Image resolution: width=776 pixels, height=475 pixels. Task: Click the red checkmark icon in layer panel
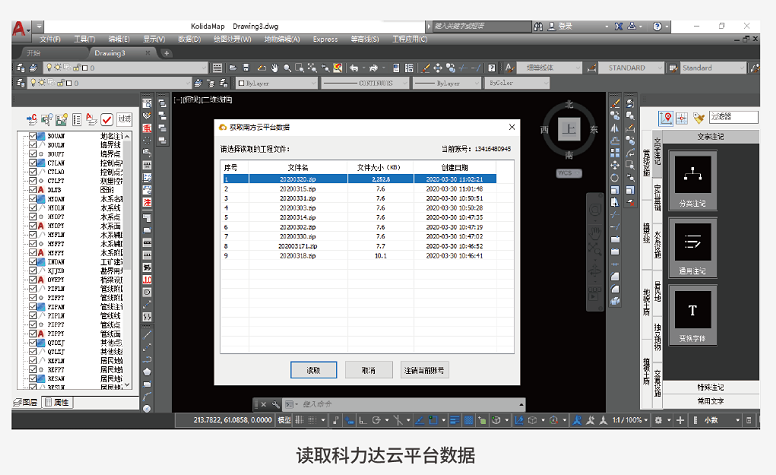(x=106, y=119)
